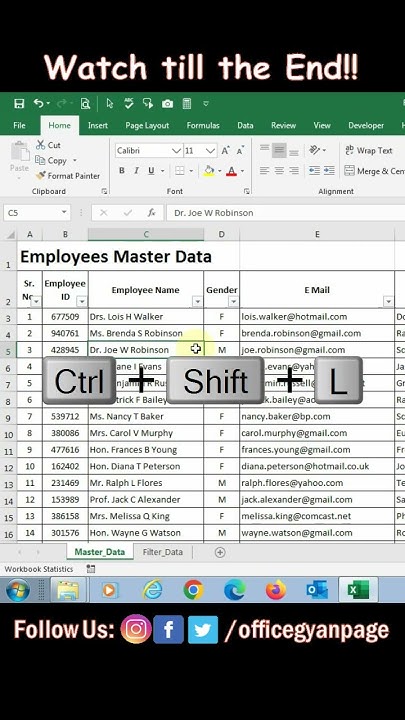This screenshot has width=405, height=720.
Task: Switch to the Page Layout tab
Action: (x=147, y=125)
